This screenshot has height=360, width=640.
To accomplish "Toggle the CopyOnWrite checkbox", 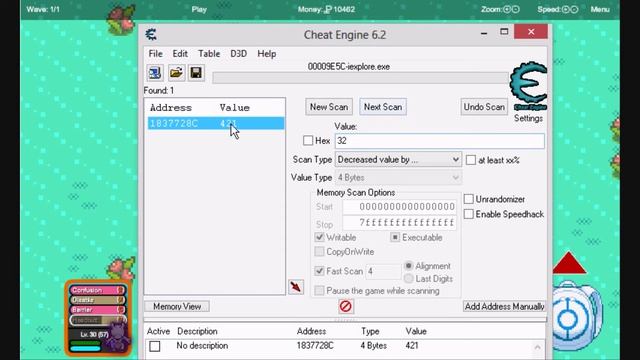I will click(x=319, y=251).
